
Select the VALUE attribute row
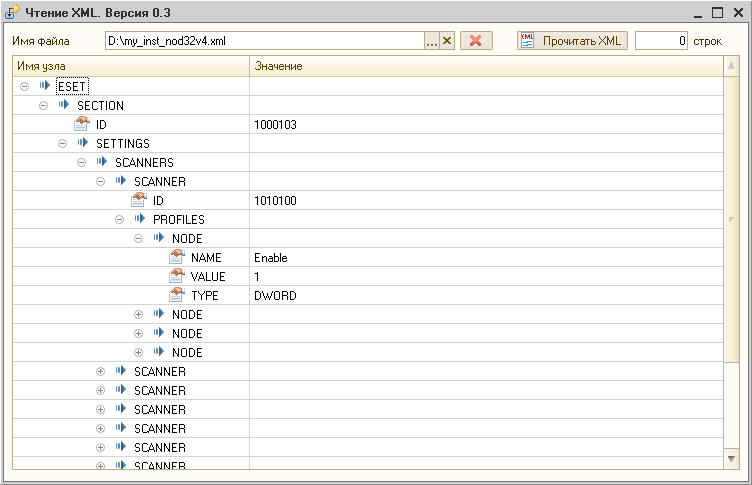(x=368, y=276)
